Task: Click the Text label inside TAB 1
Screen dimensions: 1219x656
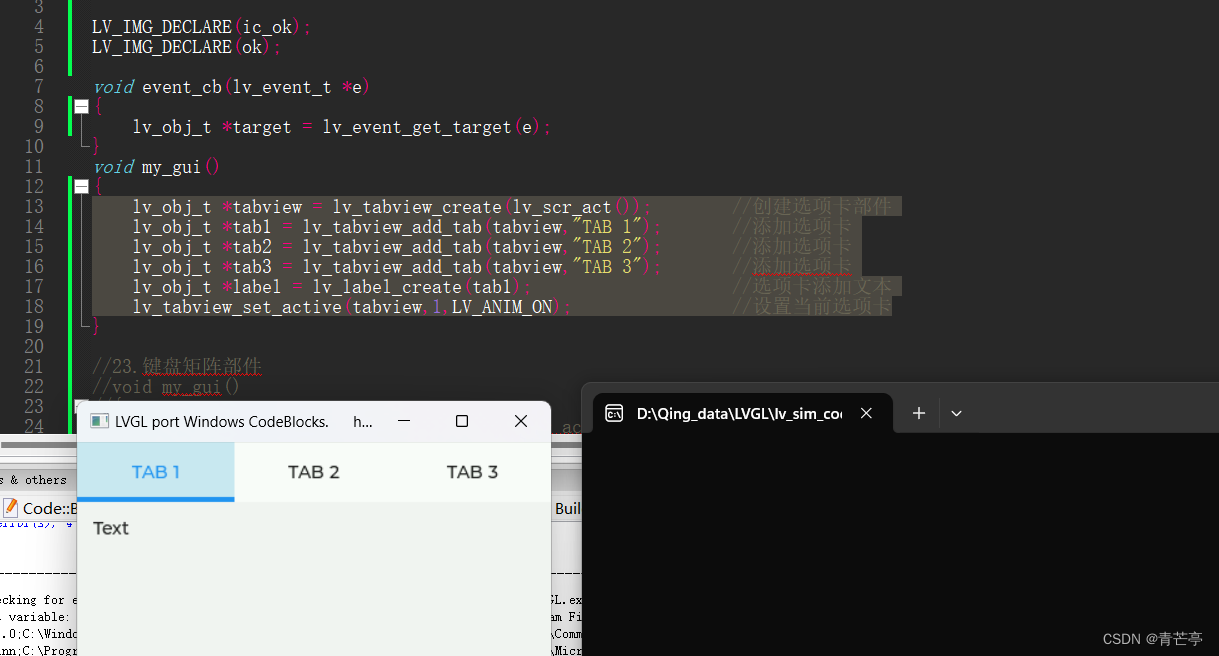Action: [x=110, y=528]
